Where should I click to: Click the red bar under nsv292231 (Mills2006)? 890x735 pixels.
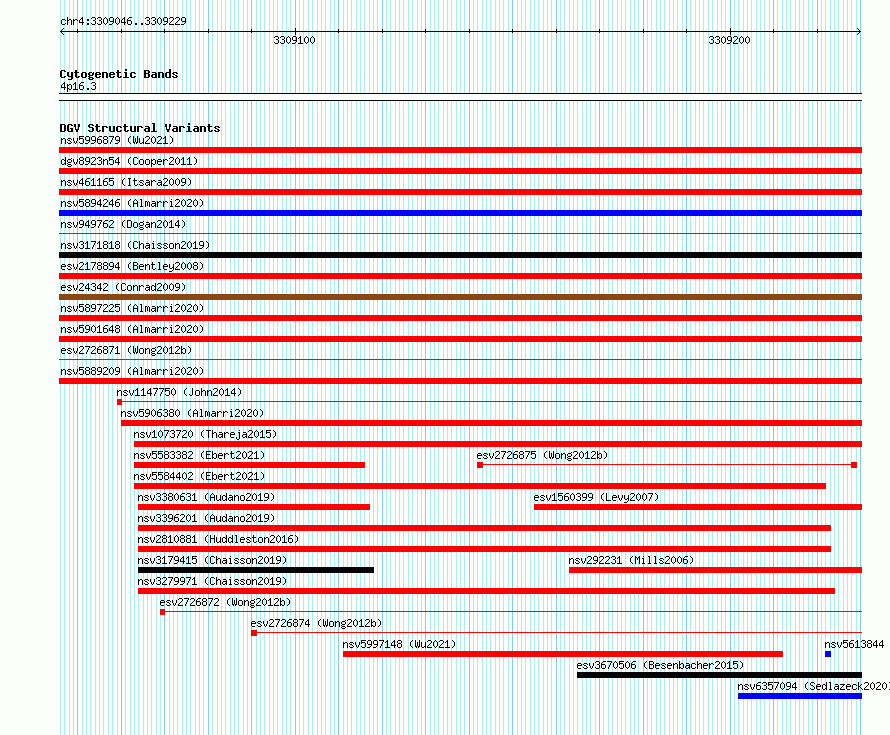coord(716,570)
